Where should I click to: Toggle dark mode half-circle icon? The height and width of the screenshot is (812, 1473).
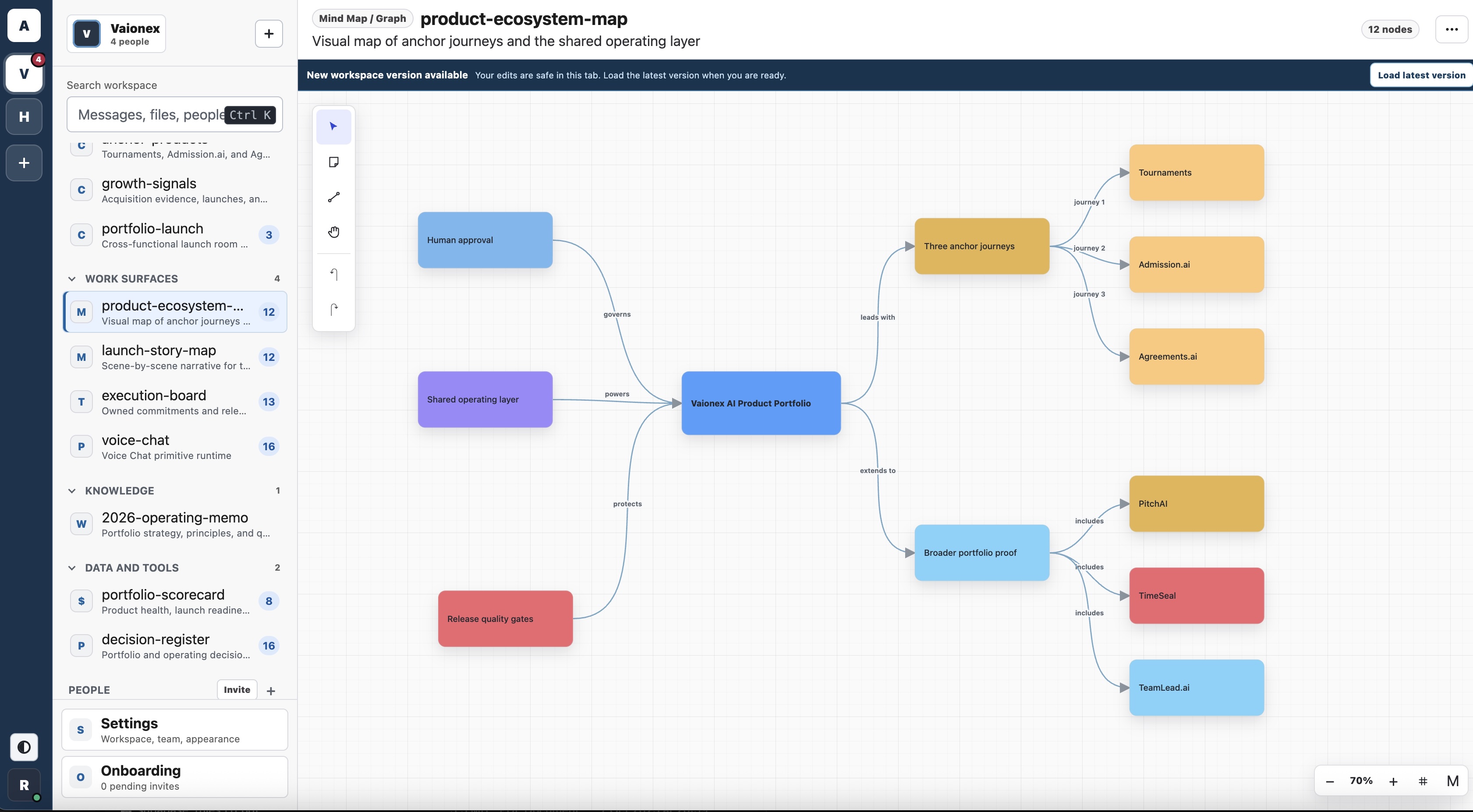pos(24,747)
